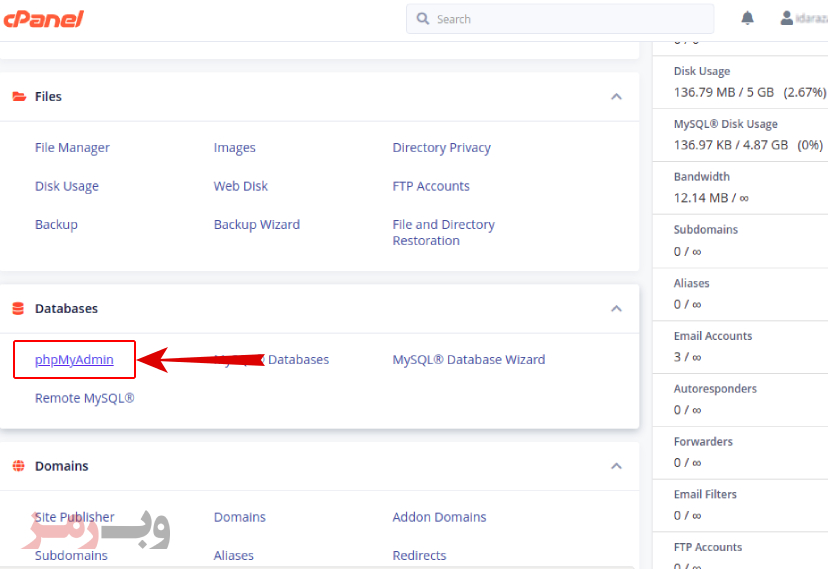The width and height of the screenshot is (828, 569).
Task: Open Subdomains link in Domains section
Action: [71, 556]
